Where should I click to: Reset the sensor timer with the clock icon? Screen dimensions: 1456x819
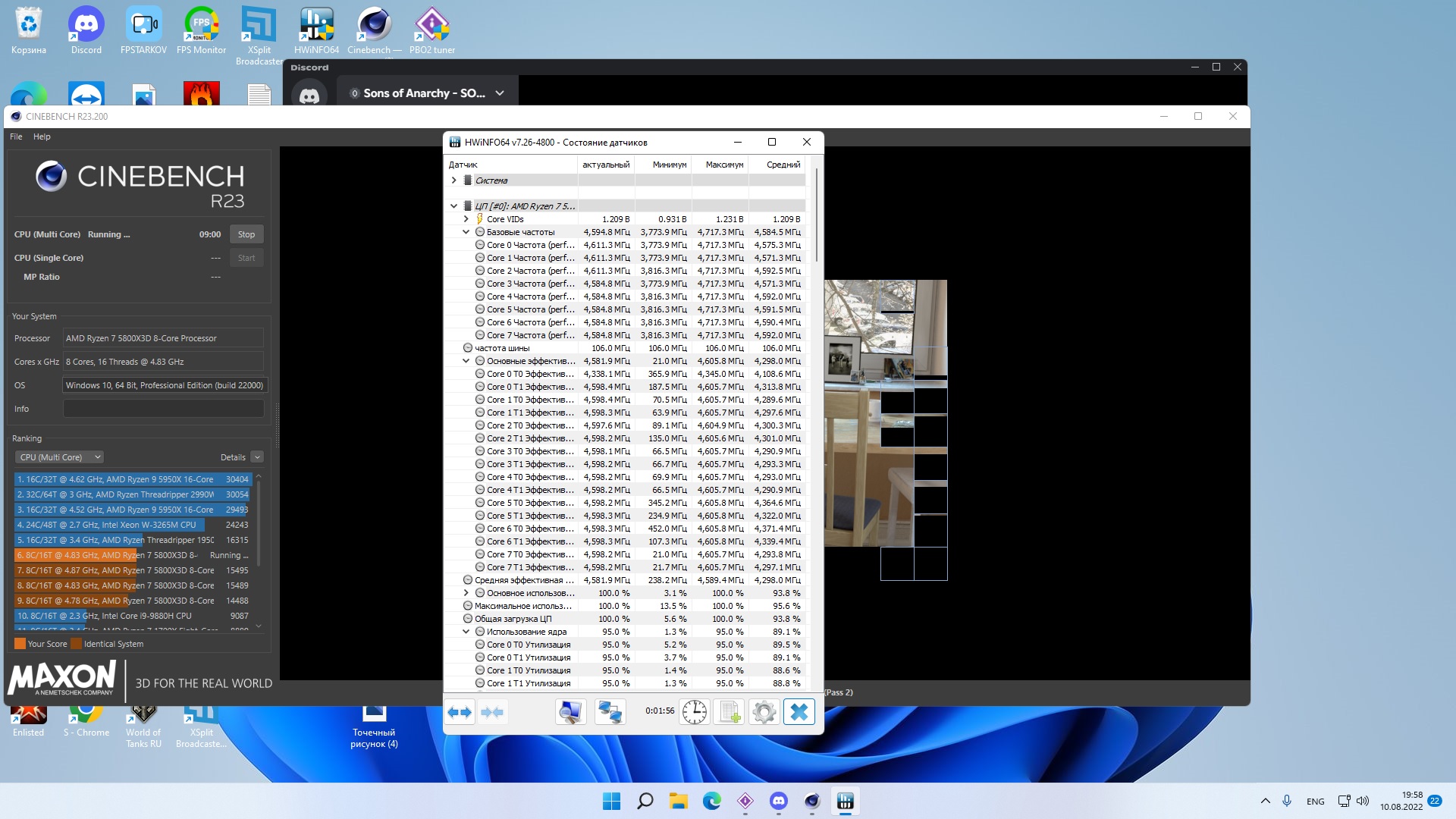pos(694,712)
